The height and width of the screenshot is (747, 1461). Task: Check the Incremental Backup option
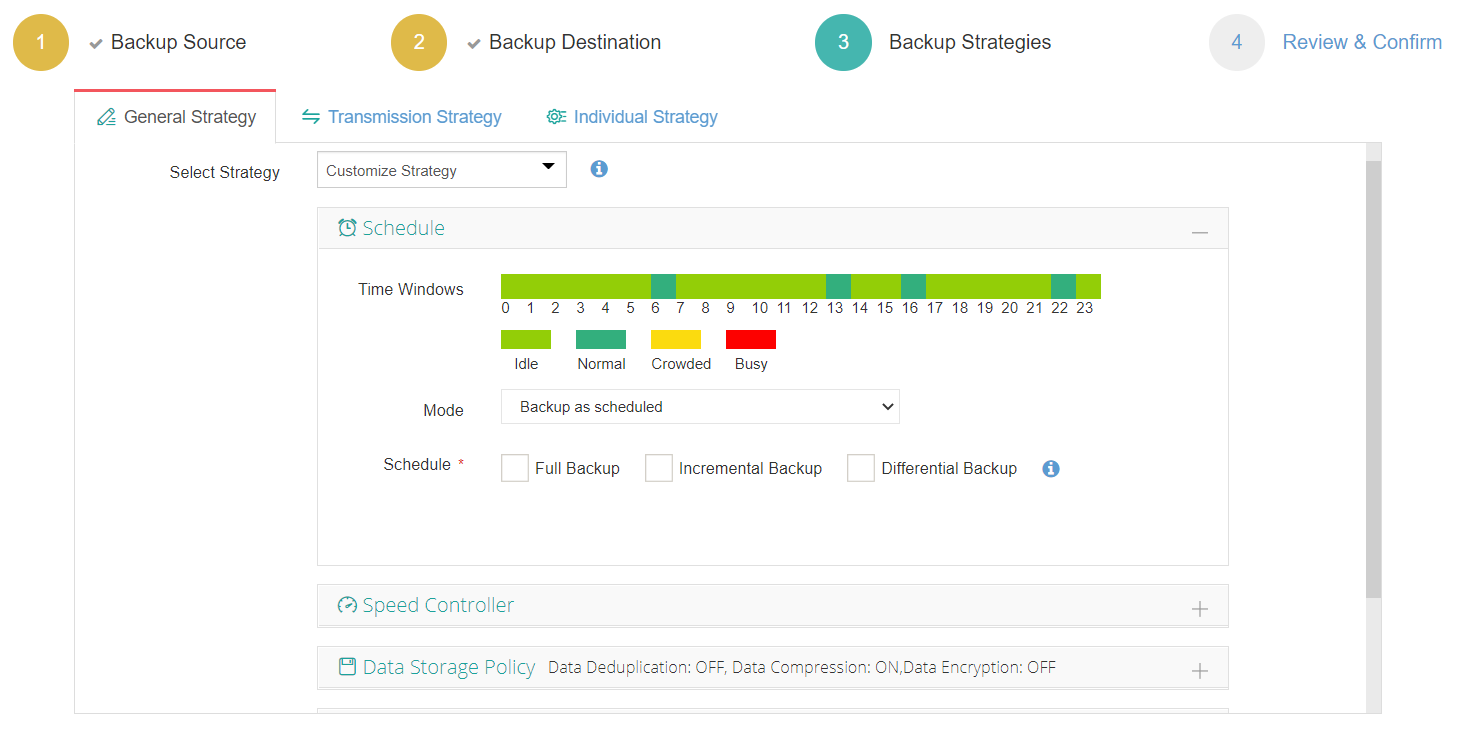click(x=658, y=467)
